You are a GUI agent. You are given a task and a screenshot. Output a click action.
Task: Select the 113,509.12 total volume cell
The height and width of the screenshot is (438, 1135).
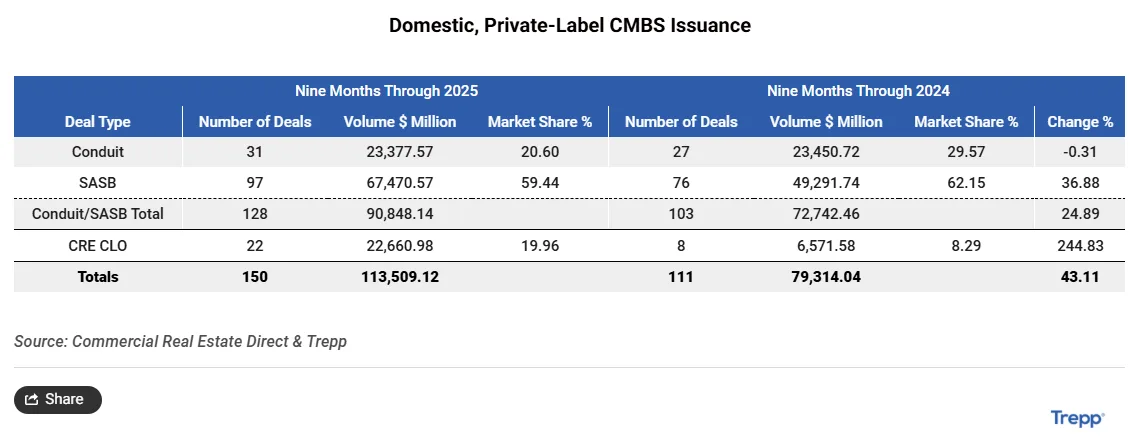pos(400,277)
